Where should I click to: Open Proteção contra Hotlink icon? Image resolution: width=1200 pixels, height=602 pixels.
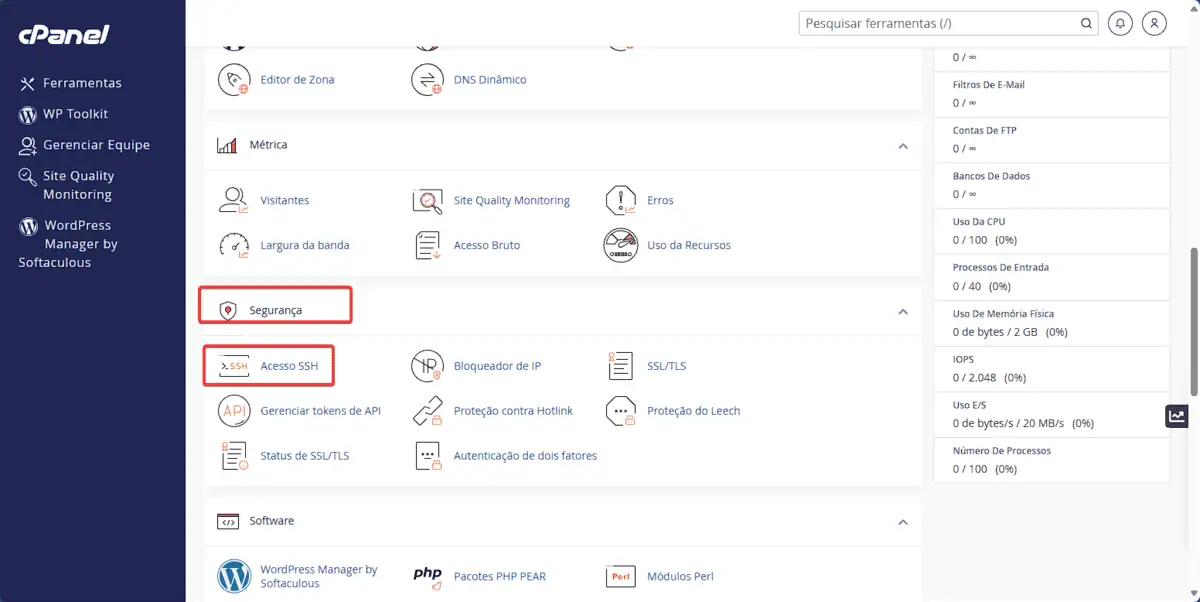[427, 411]
